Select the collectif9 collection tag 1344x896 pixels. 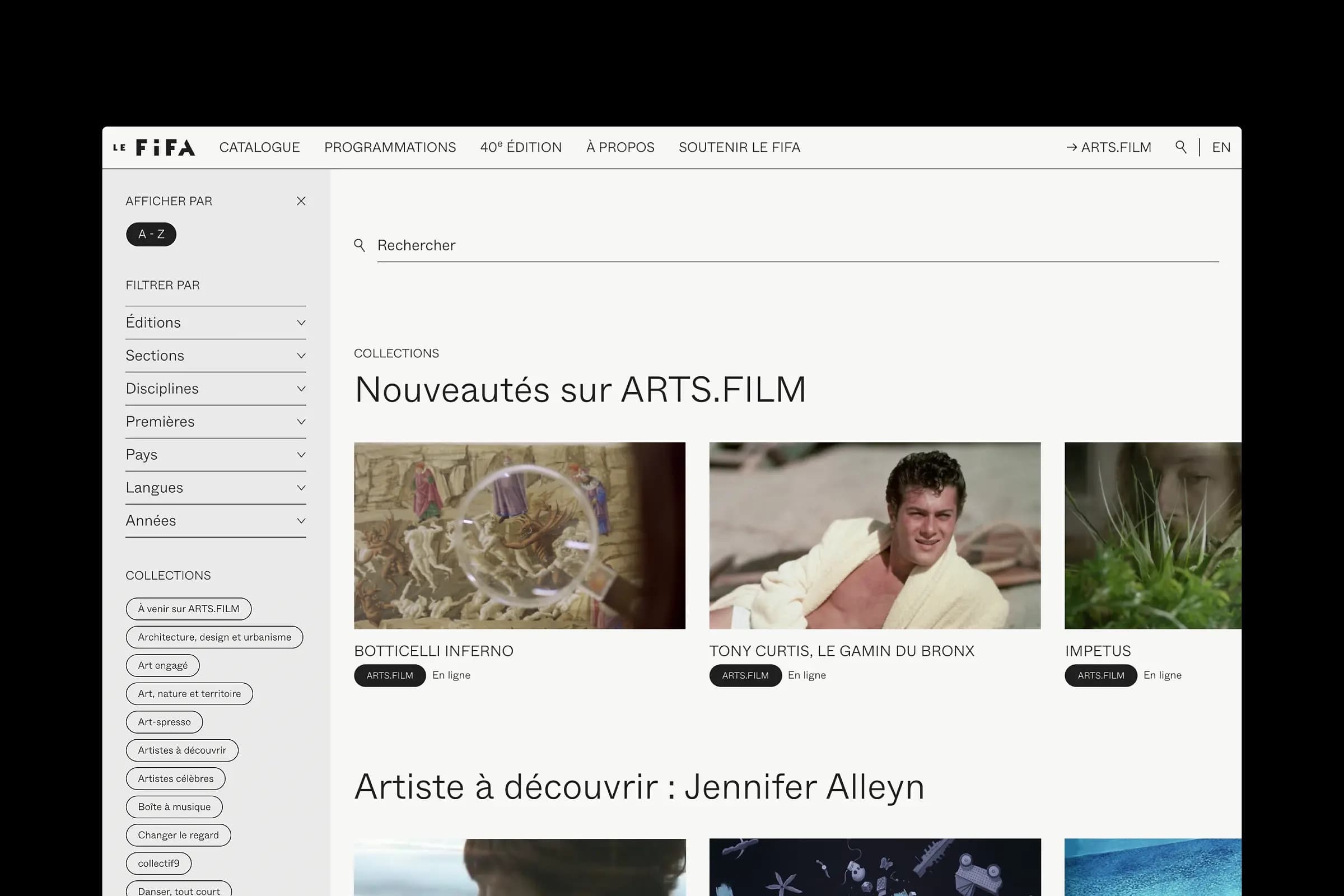158,864
